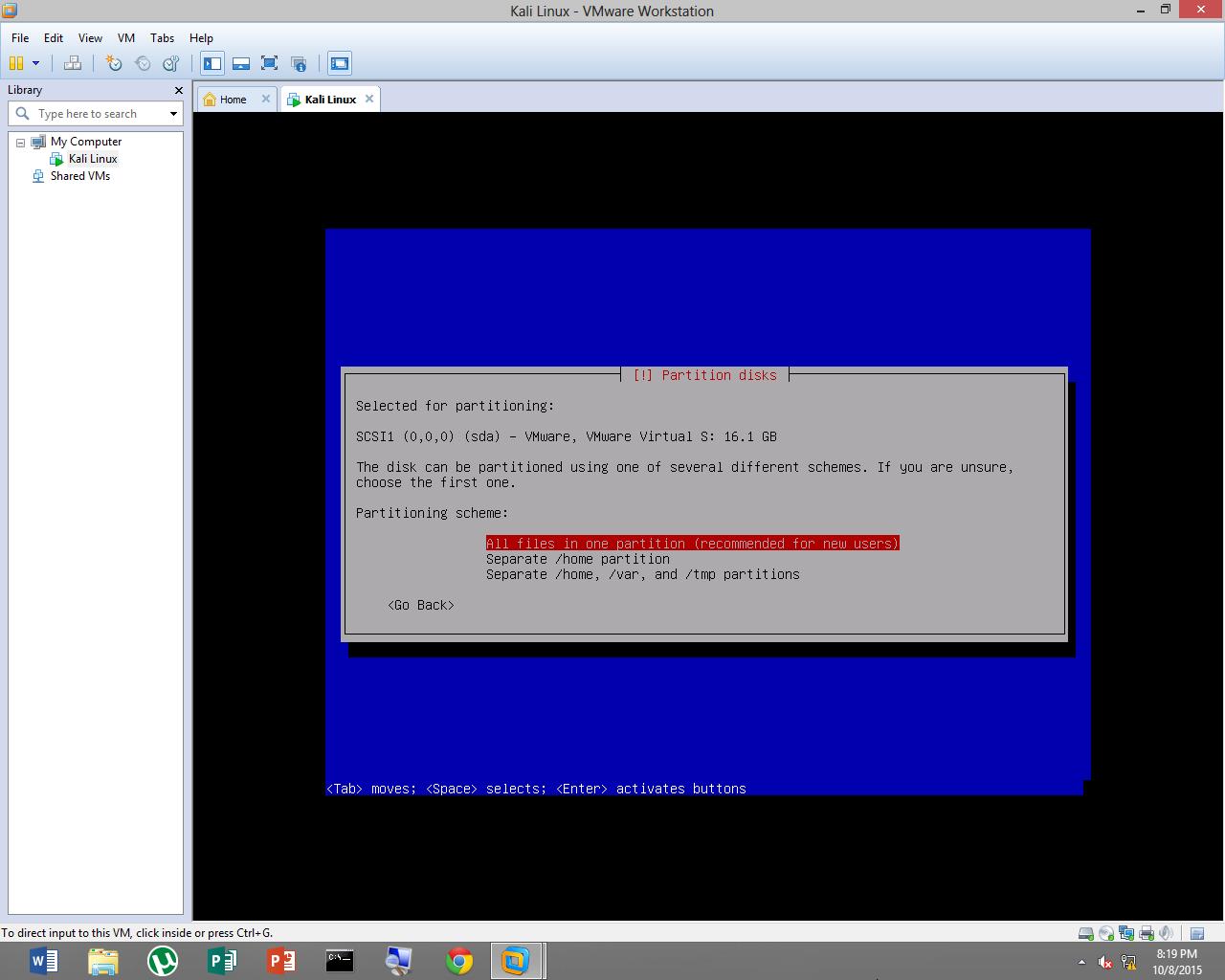This screenshot has height=980, width=1225.
Task: Click muted volume tray icon
Action: click(1104, 962)
